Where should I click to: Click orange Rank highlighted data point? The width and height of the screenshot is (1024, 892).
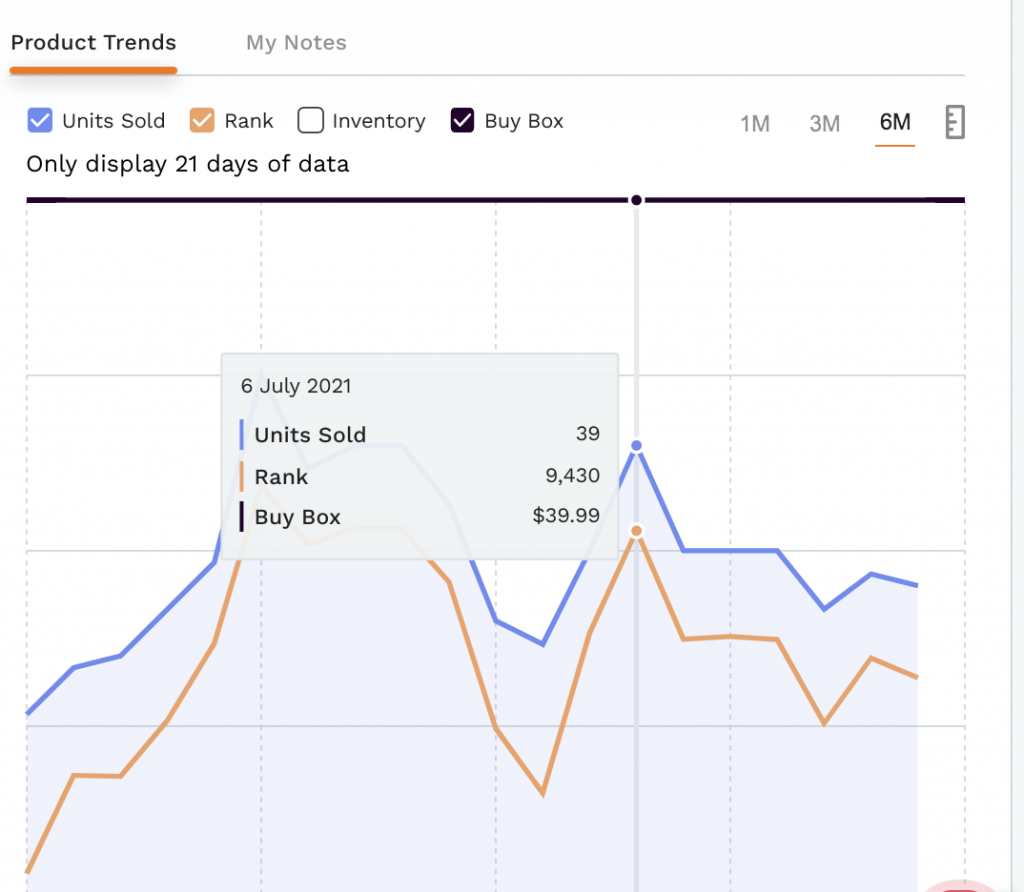click(637, 531)
